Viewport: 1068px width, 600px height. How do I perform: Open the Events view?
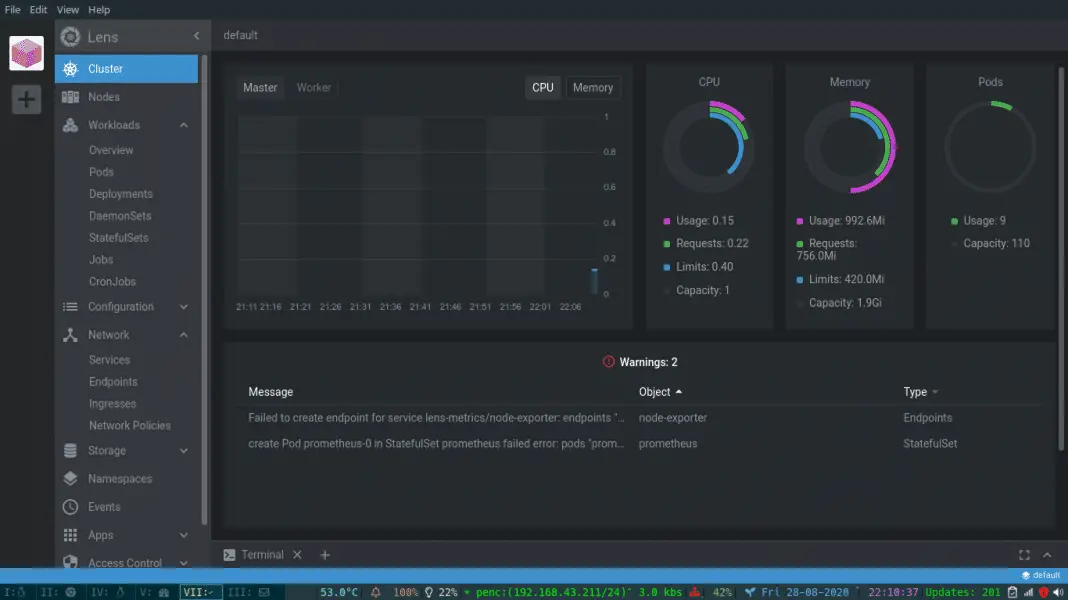pyautogui.click(x=102, y=506)
